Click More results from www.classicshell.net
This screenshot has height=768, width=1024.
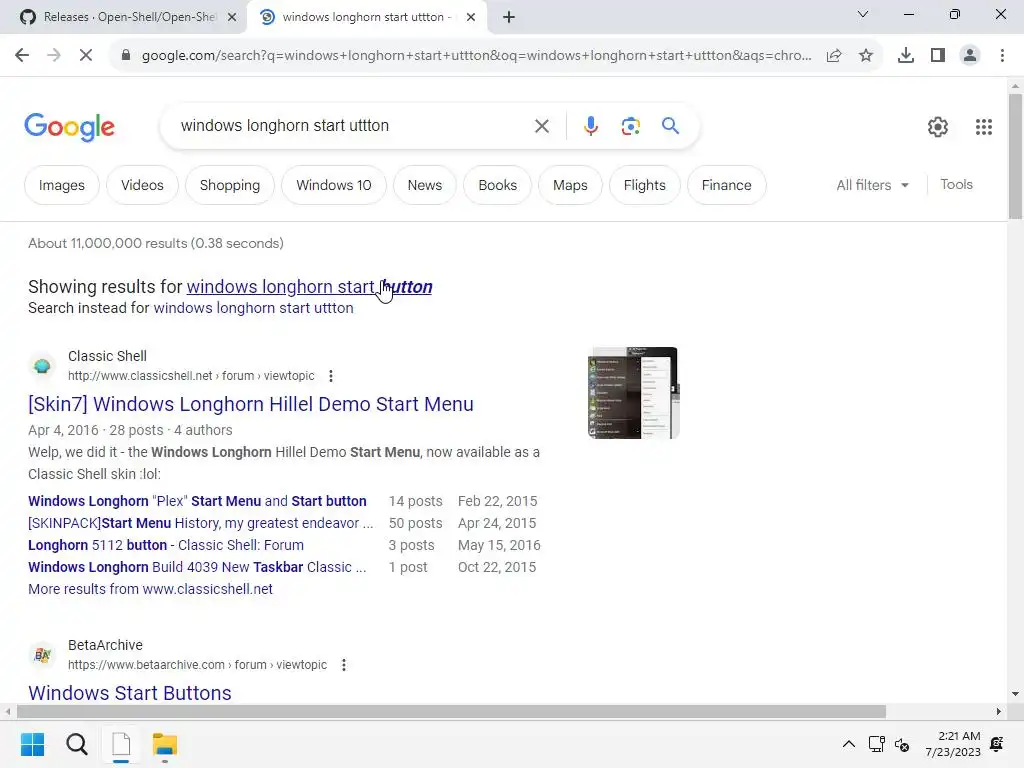(x=150, y=589)
